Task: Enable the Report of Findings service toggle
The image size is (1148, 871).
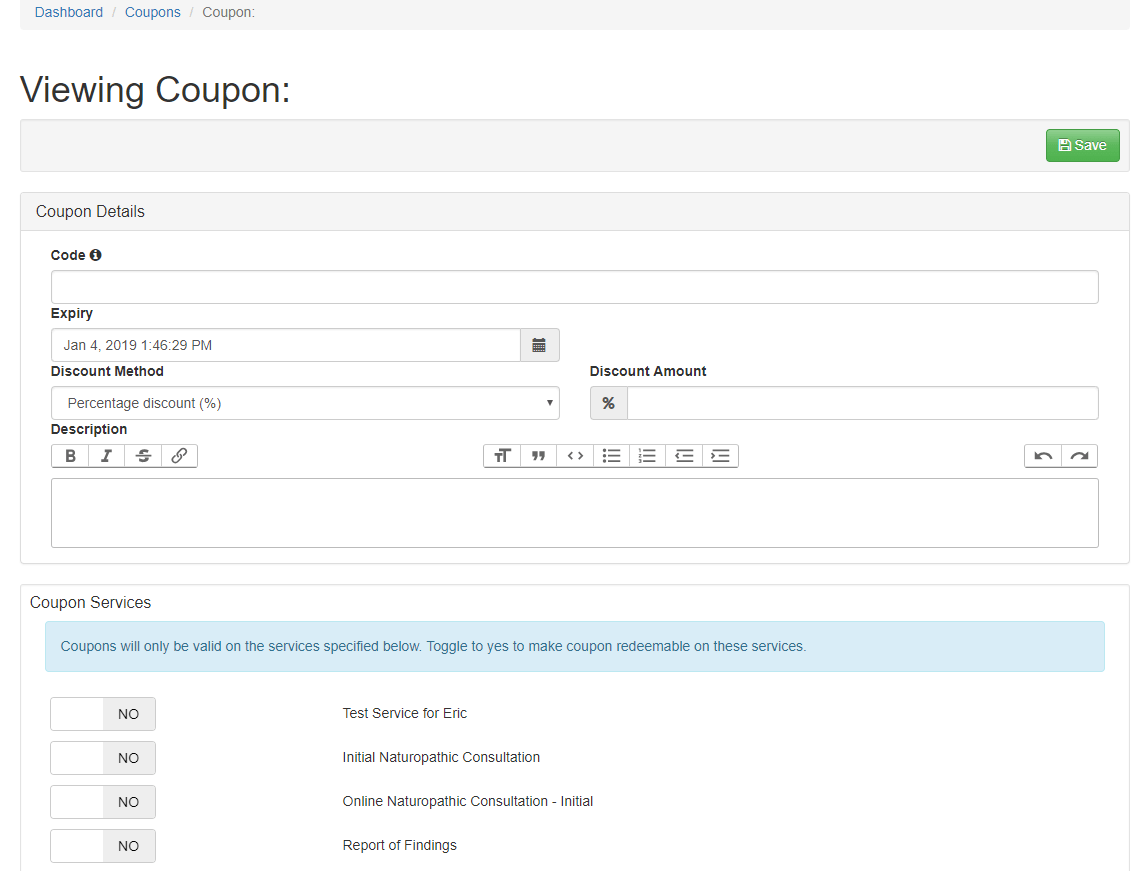Action: tap(102, 845)
